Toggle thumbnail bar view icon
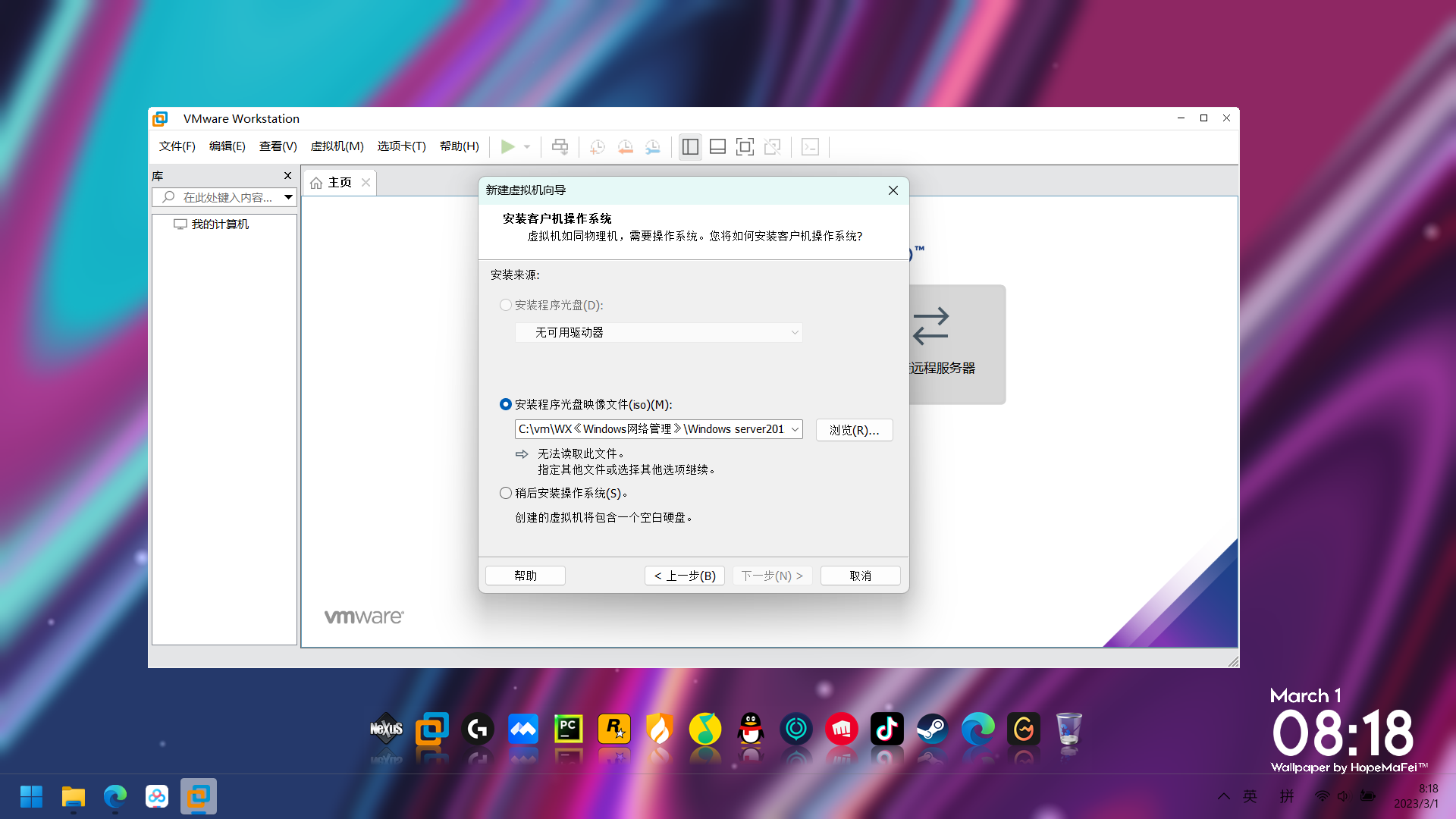Screen dimensions: 1456x819 pyautogui.click(x=717, y=146)
